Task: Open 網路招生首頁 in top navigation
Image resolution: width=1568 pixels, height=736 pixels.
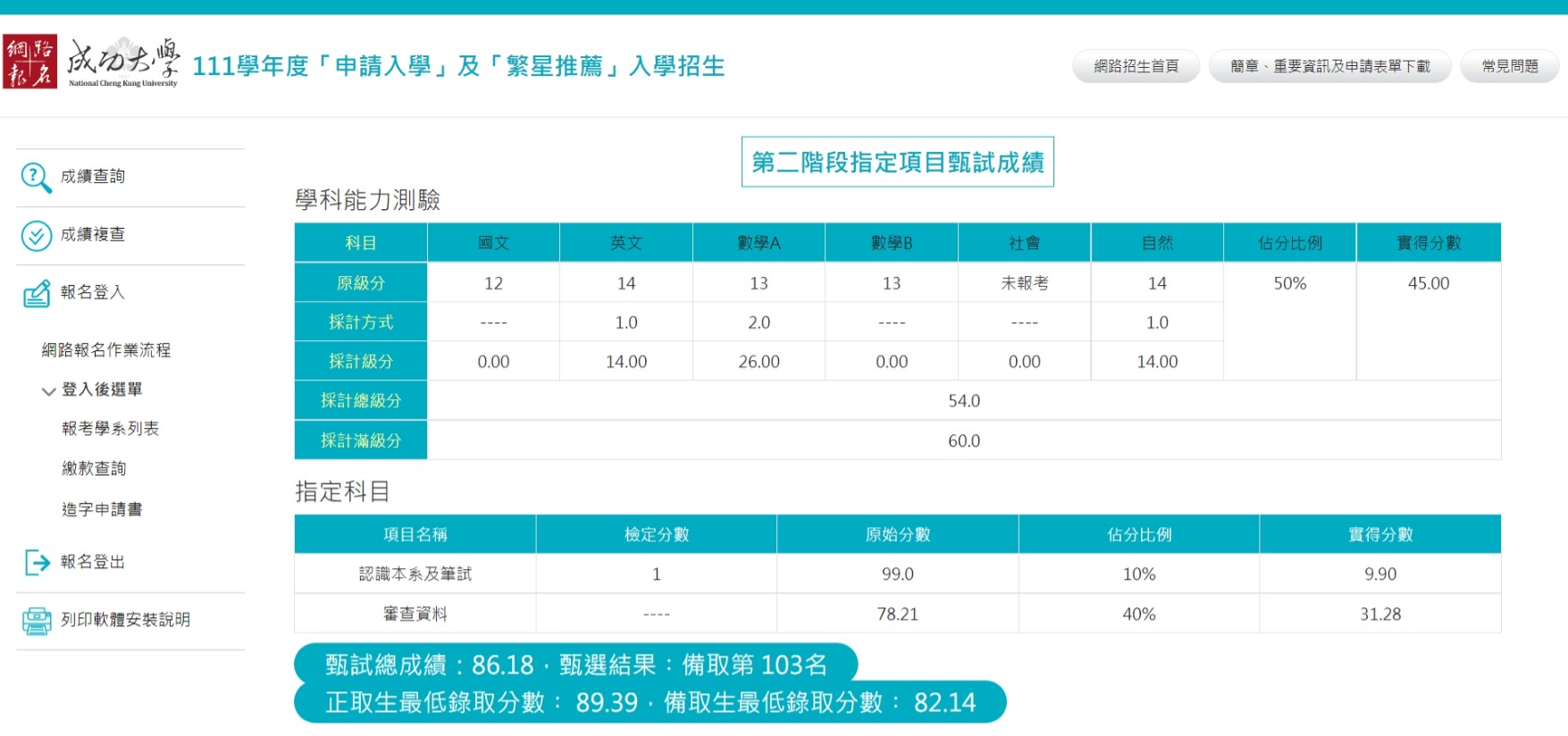Action: (x=1136, y=66)
